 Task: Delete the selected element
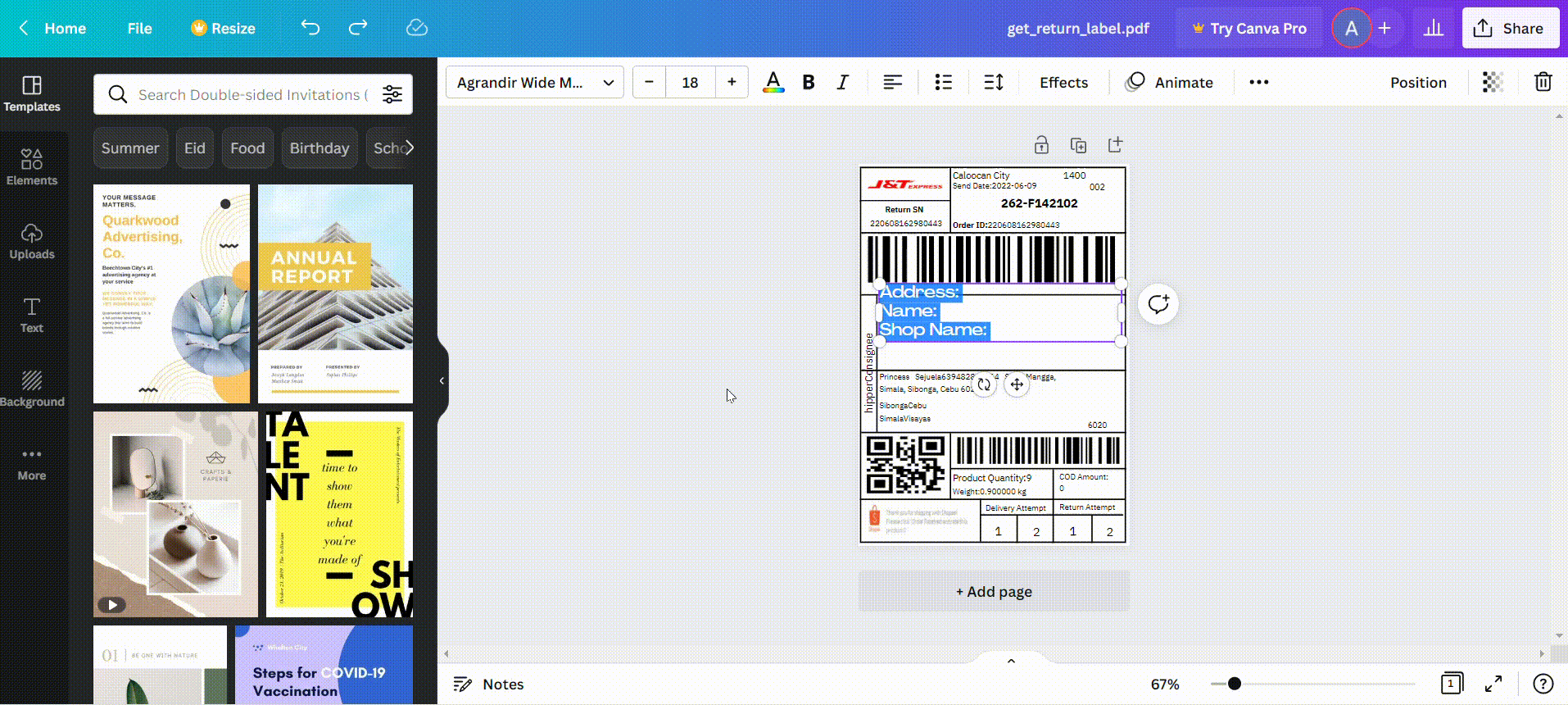[1543, 82]
